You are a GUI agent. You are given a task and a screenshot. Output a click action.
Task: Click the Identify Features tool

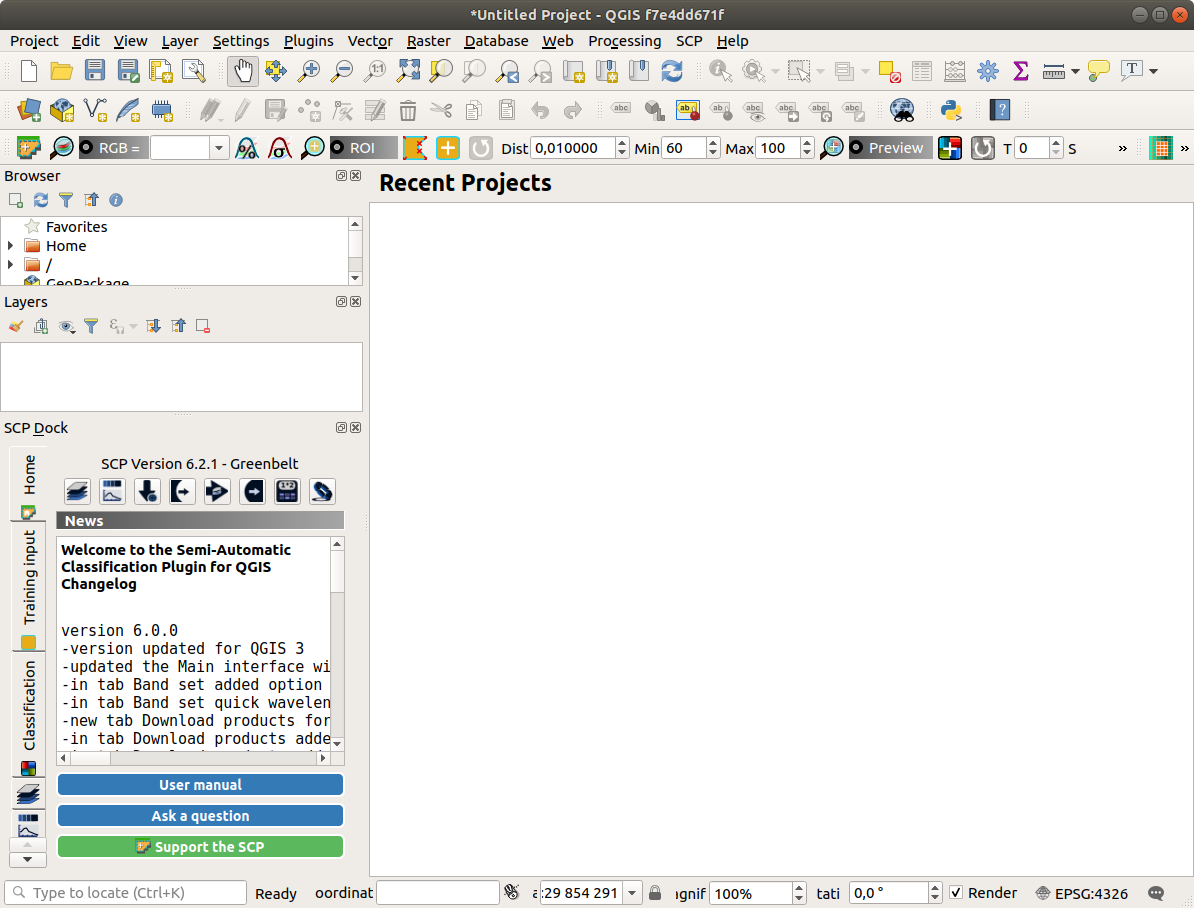(x=719, y=70)
